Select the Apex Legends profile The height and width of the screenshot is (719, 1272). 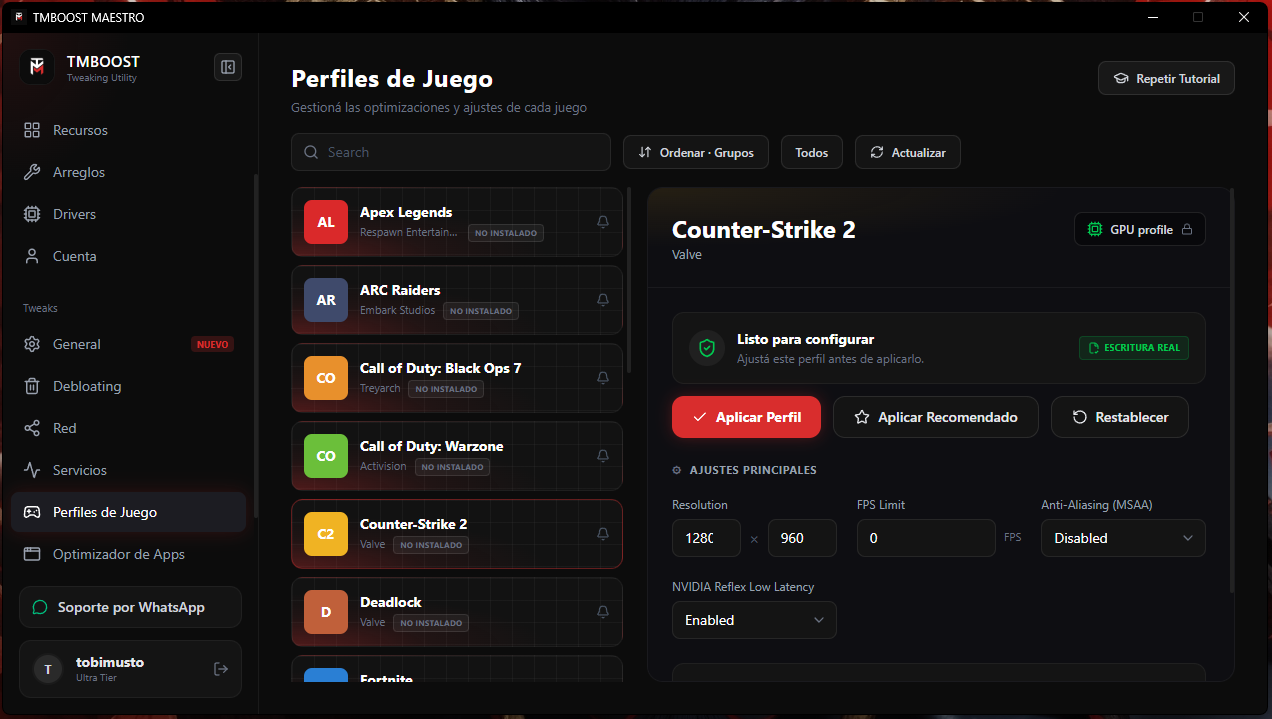tap(457, 222)
